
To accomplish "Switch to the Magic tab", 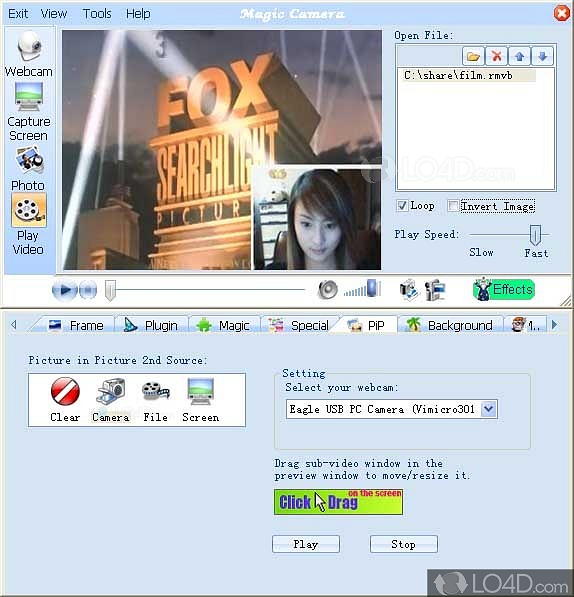I will 224,326.
